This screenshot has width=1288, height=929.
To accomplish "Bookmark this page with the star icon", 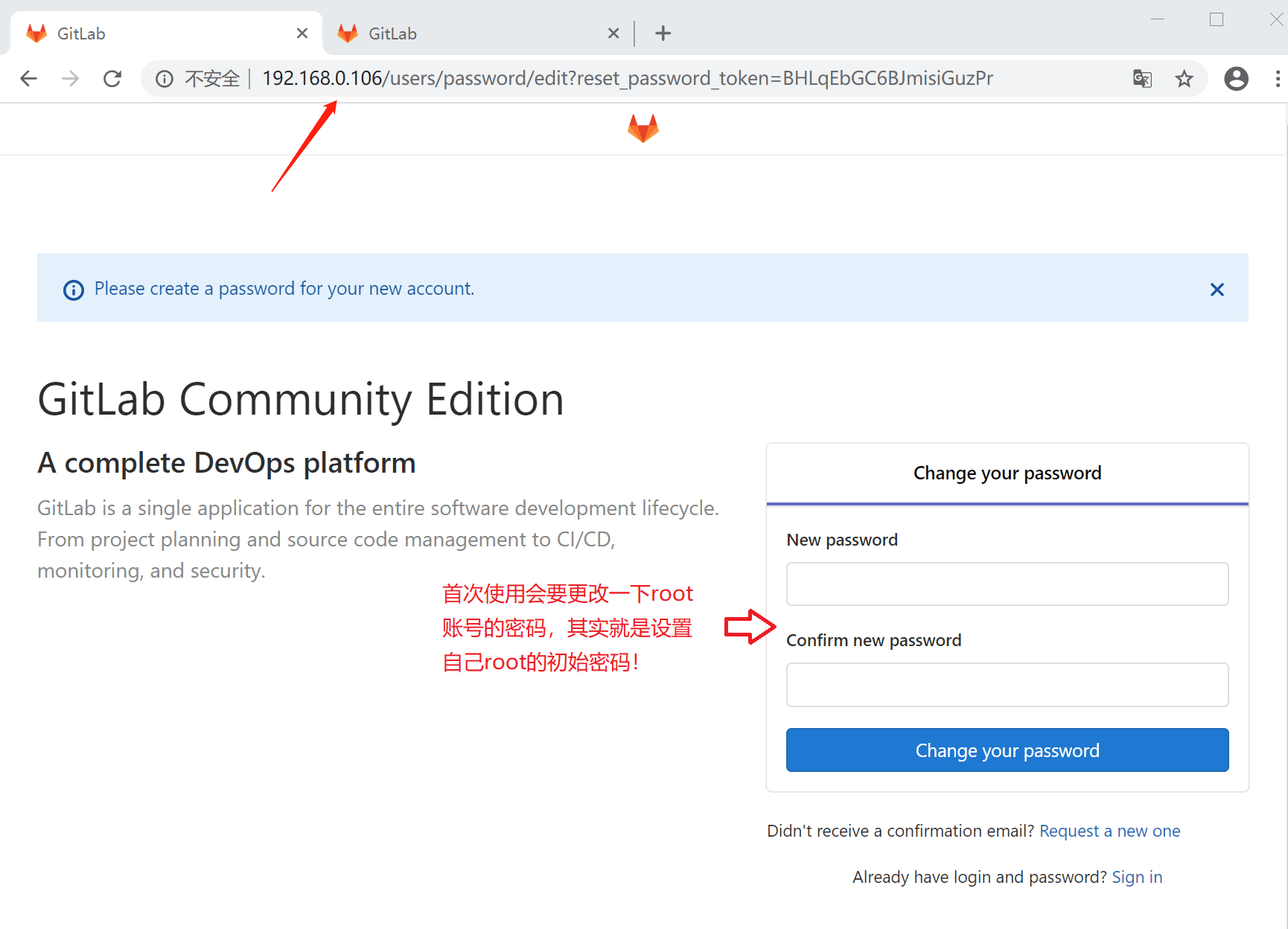I will pyautogui.click(x=1184, y=78).
